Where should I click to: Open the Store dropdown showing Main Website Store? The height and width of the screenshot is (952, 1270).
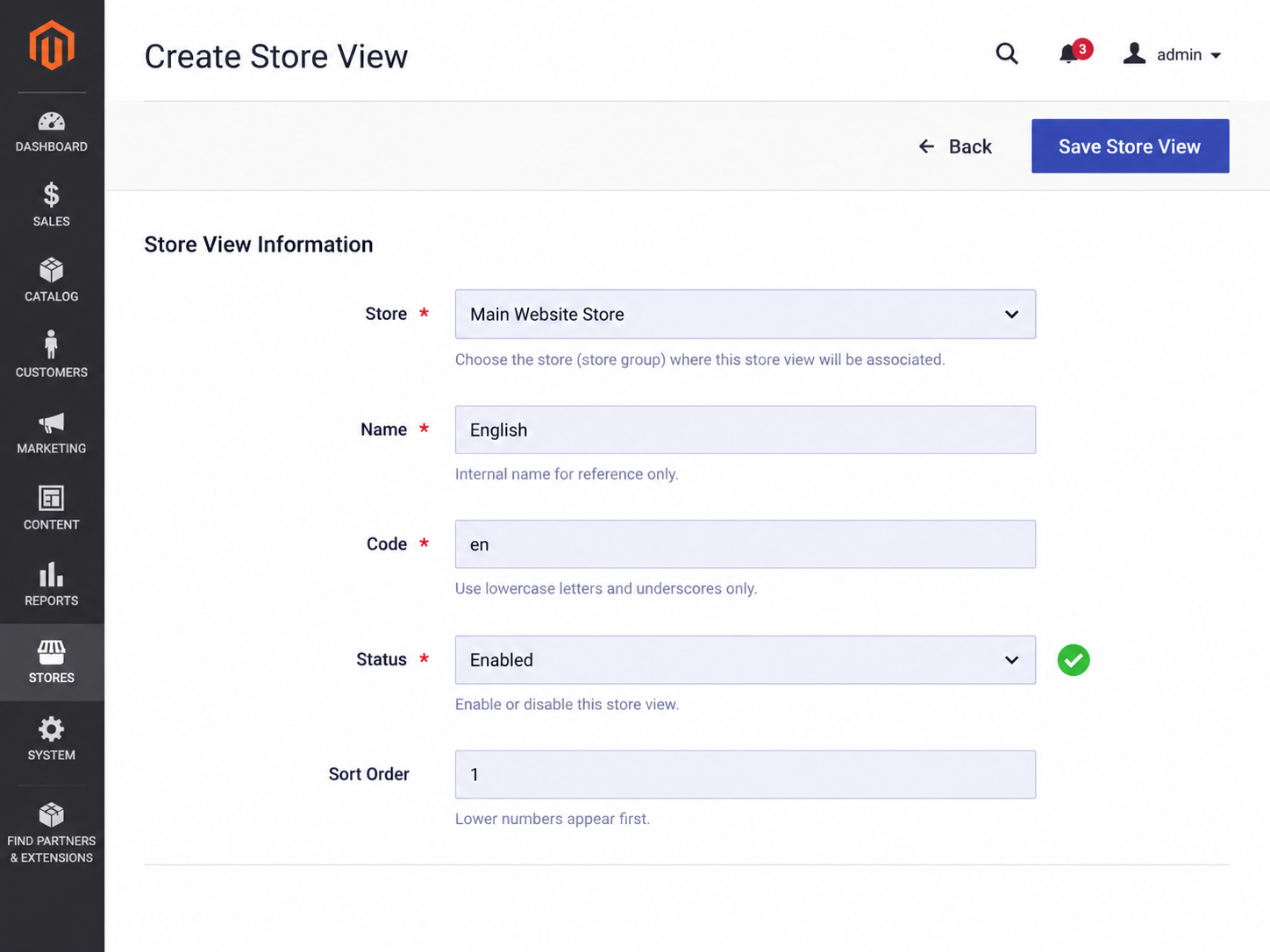[x=745, y=314]
